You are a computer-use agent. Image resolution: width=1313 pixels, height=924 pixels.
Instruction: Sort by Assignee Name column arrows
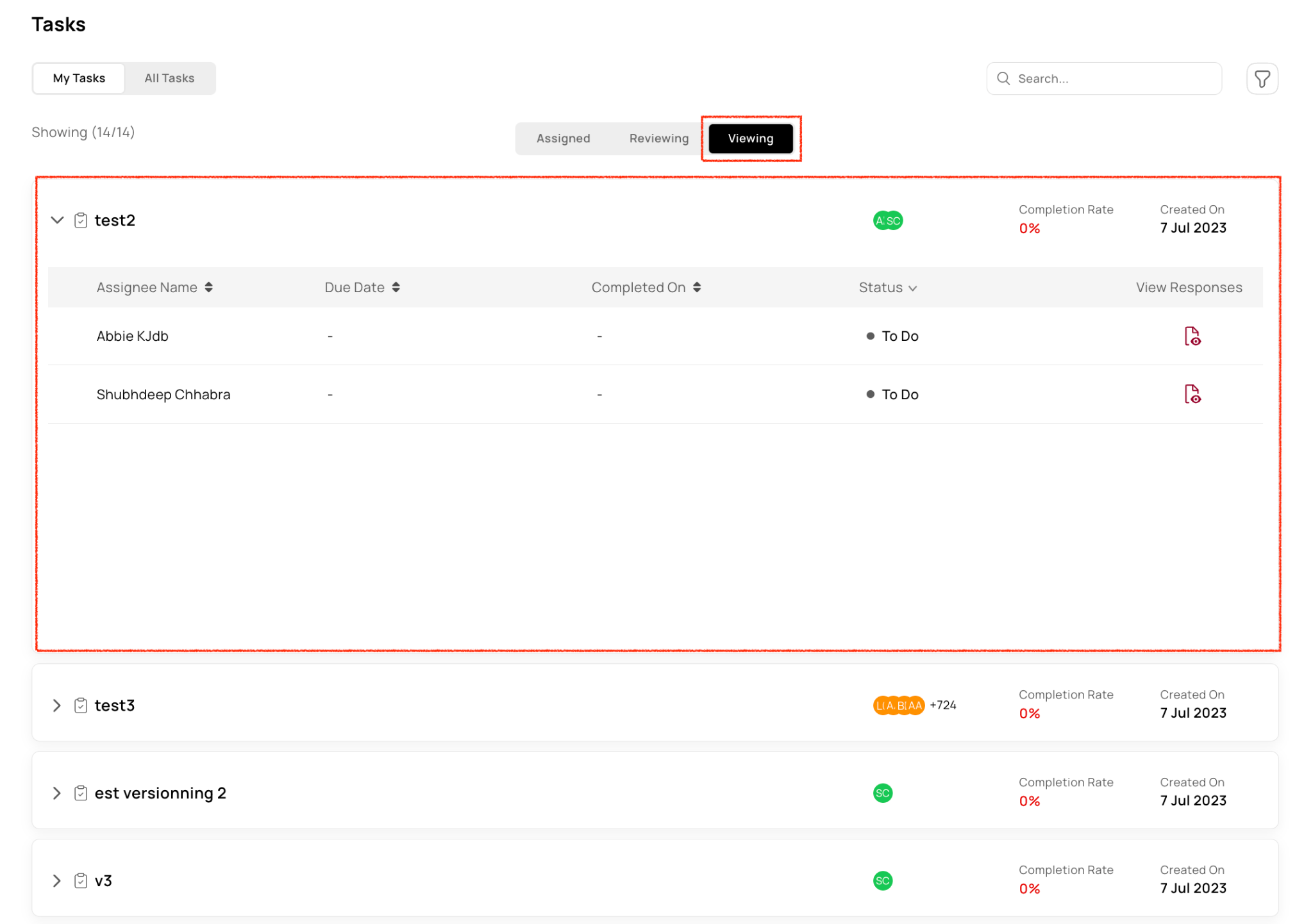click(x=209, y=287)
